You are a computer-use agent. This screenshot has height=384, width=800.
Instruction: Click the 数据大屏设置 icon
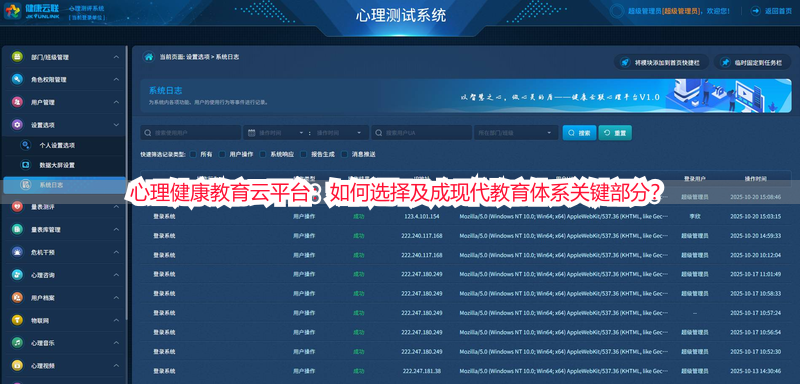point(25,165)
